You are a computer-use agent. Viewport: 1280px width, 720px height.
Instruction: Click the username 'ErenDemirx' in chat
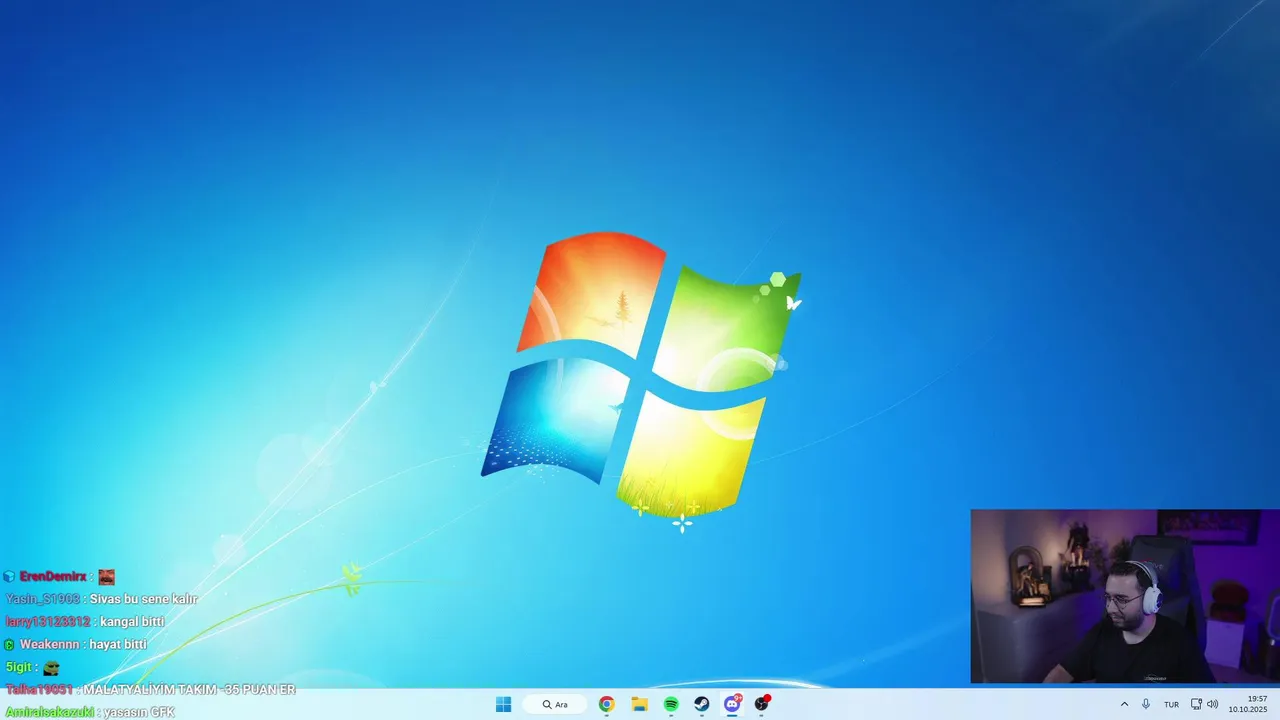pos(53,577)
